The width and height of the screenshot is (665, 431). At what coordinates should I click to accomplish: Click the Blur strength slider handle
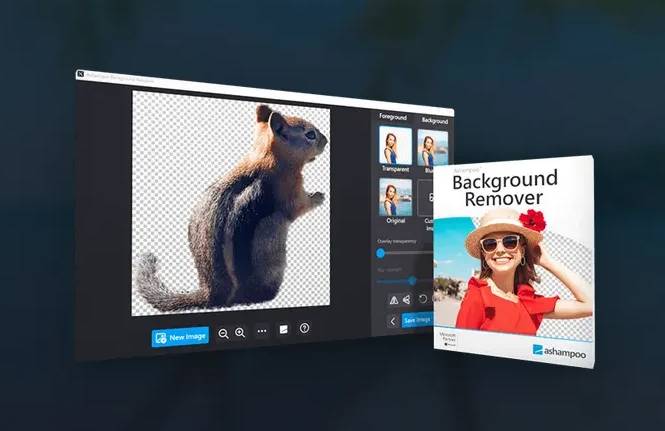coord(412,280)
